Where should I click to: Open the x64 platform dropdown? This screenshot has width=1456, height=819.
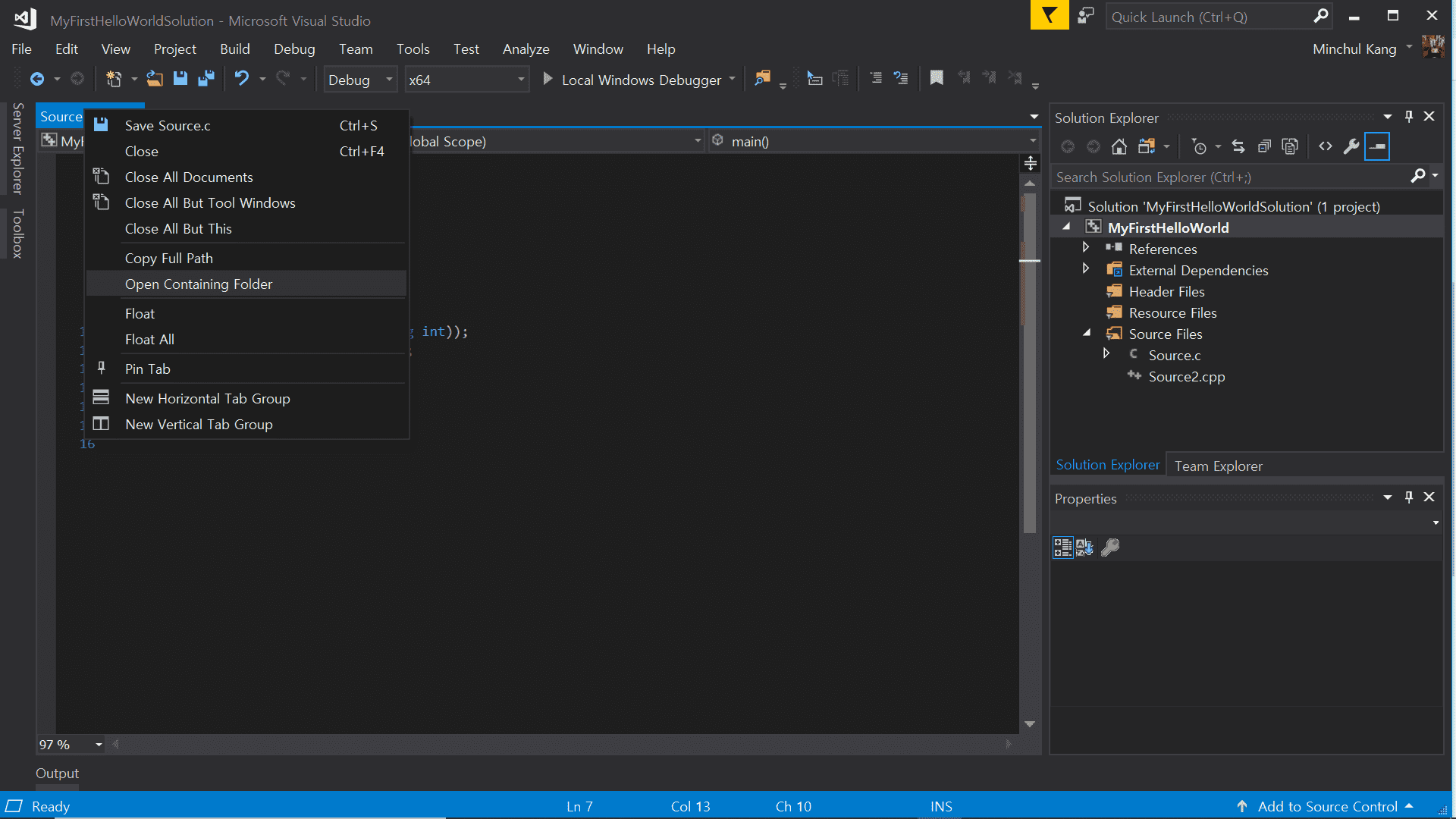point(520,80)
